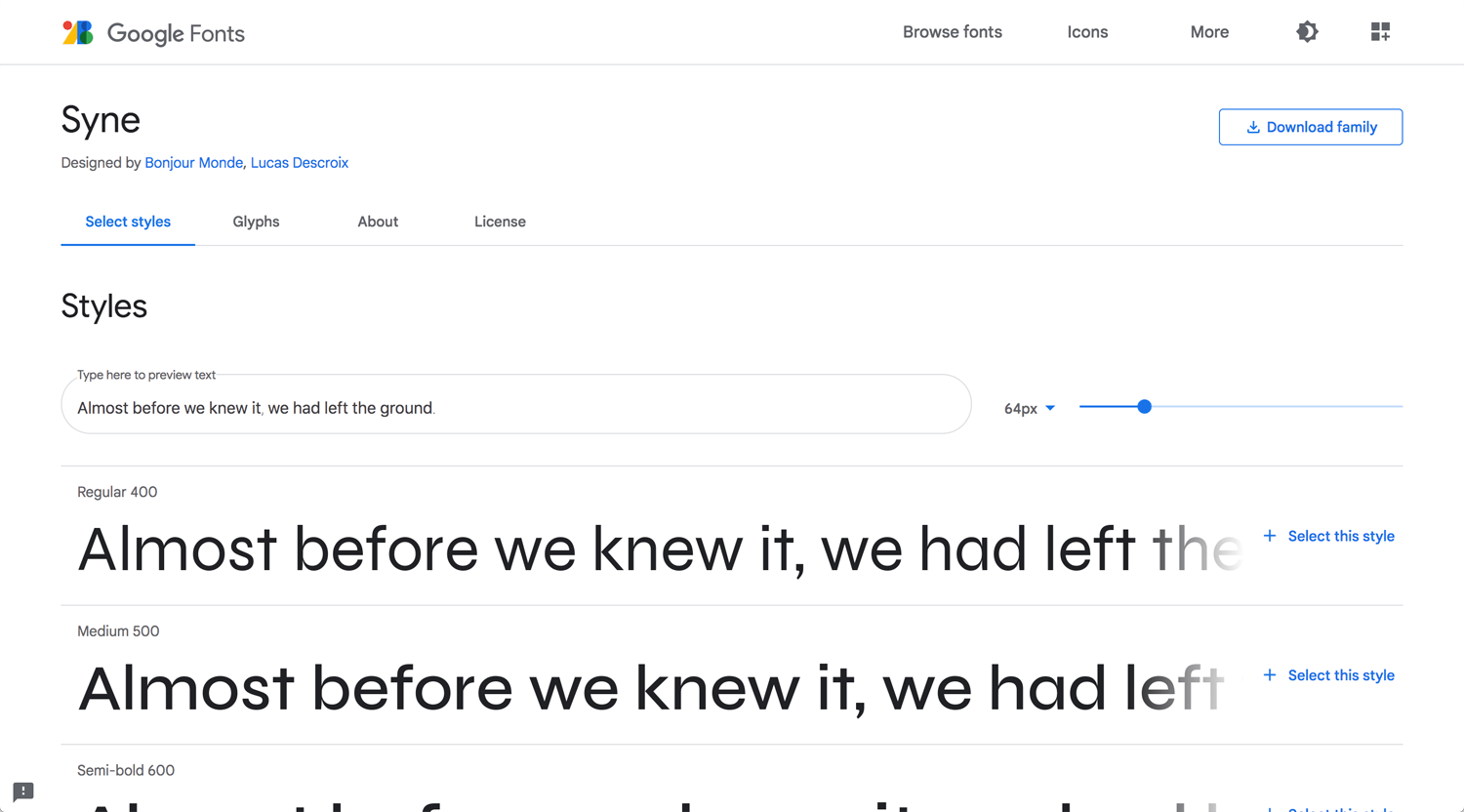Image resolution: width=1464 pixels, height=812 pixels.
Task: Click the font size slider handle
Action: (x=1145, y=406)
